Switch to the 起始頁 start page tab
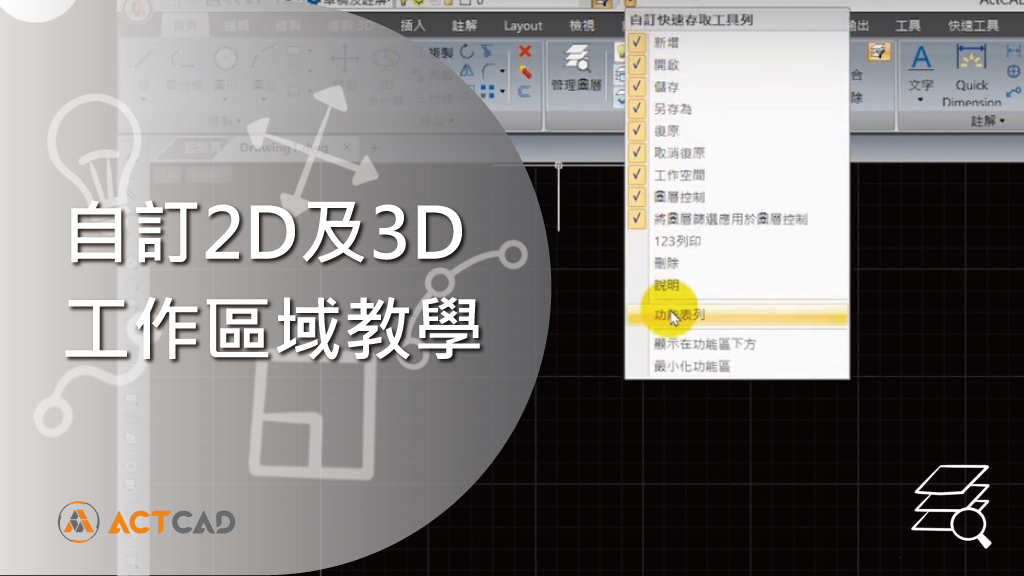This screenshot has width=1024, height=576. [202, 148]
